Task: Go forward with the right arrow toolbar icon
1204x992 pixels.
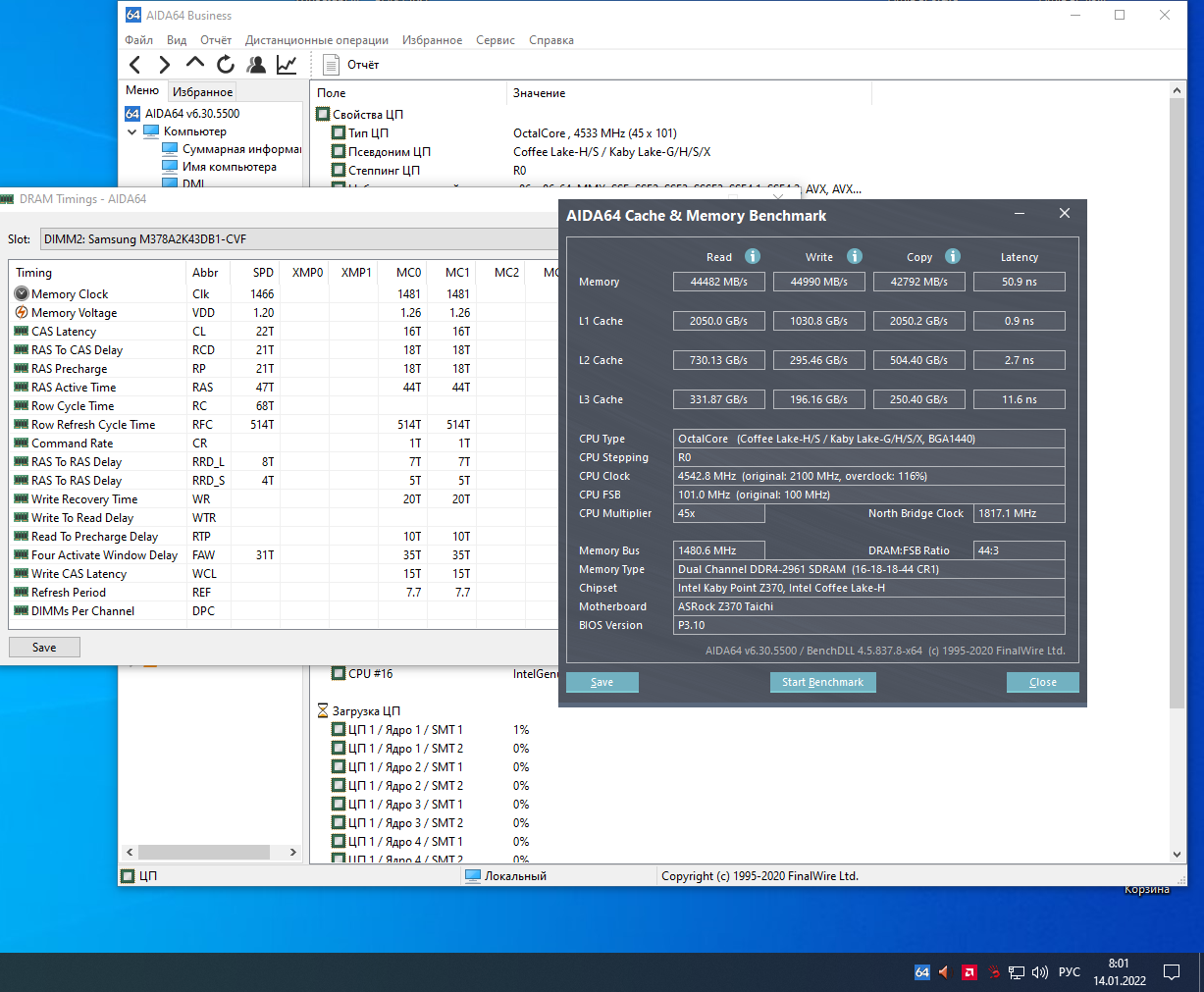Action: (165, 65)
